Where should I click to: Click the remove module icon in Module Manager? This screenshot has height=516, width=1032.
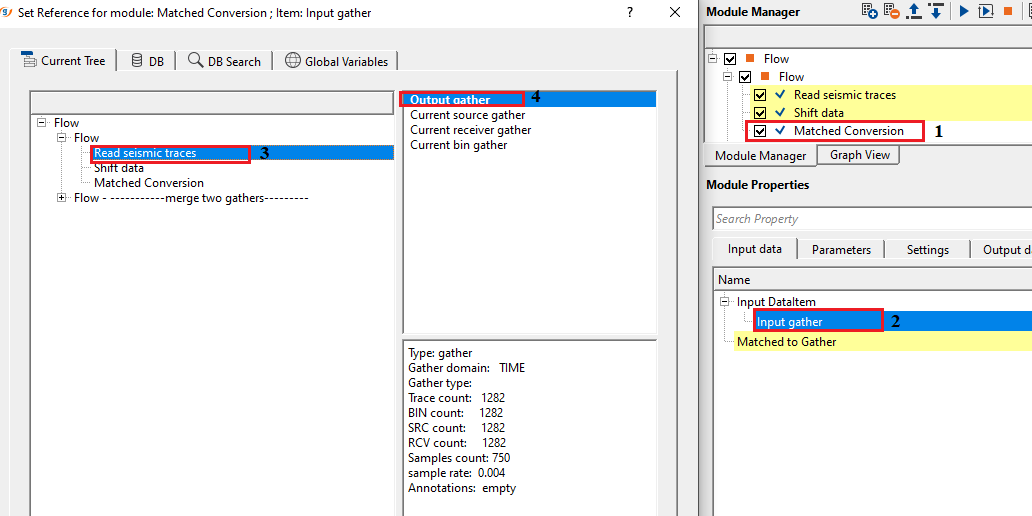point(892,11)
